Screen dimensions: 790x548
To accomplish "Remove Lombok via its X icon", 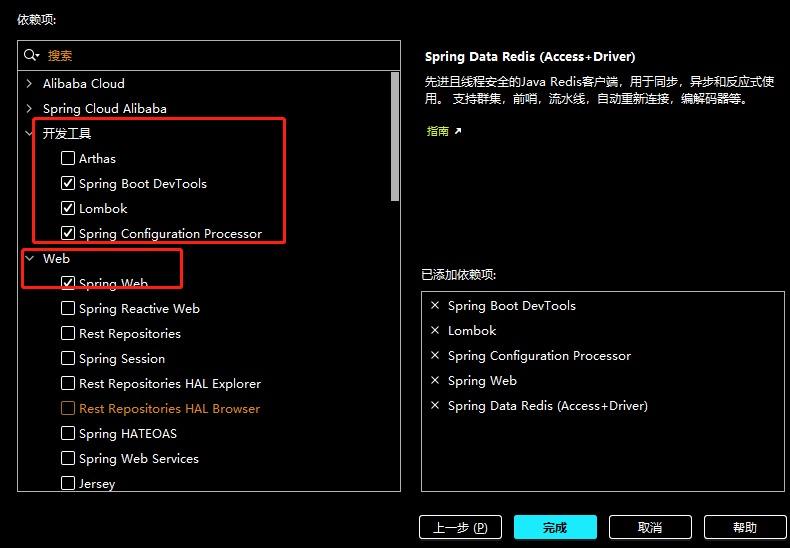I will [435, 330].
